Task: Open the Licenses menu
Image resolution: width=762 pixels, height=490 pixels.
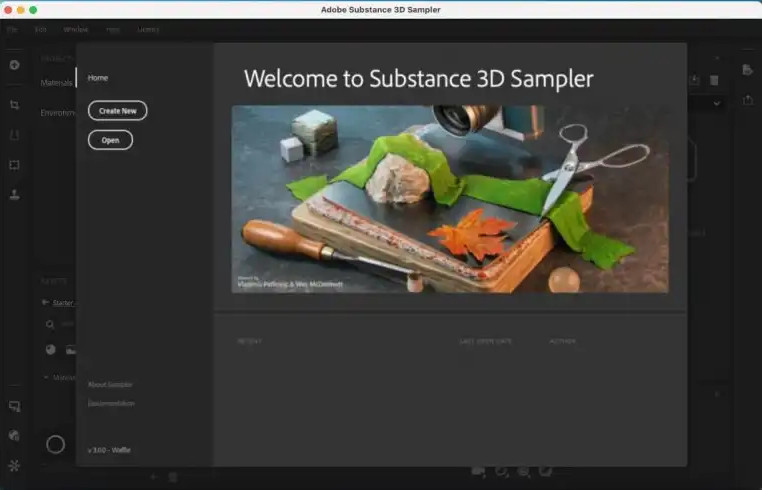Action: [148, 30]
